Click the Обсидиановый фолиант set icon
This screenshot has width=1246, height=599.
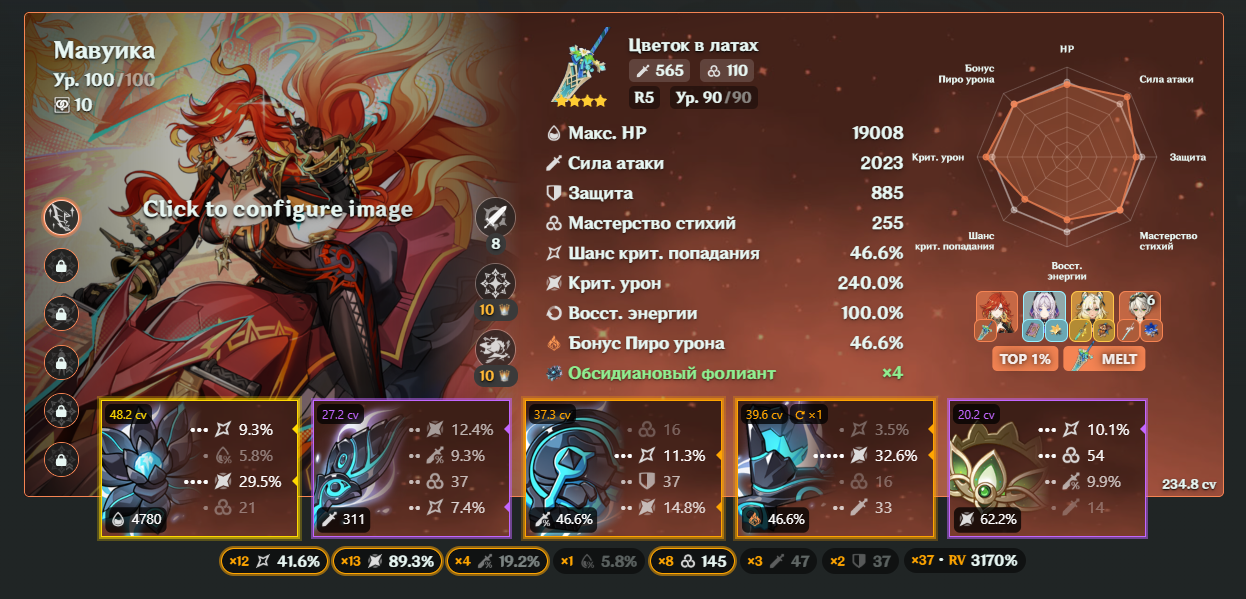pyautogui.click(x=556, y=373)
